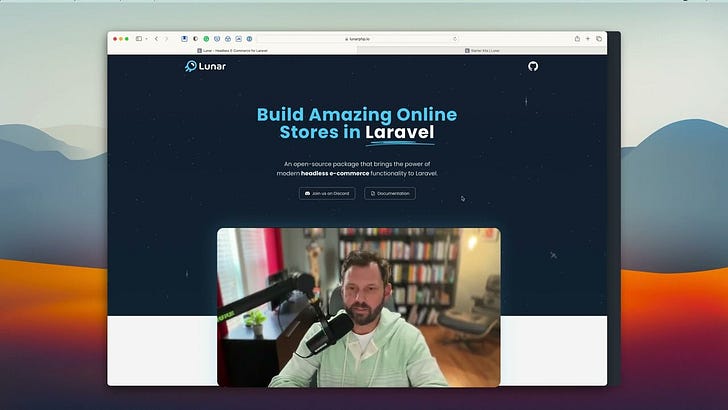Click the 'headless e-commerce' bold text
728x410 pixels.
click(335, 173)
